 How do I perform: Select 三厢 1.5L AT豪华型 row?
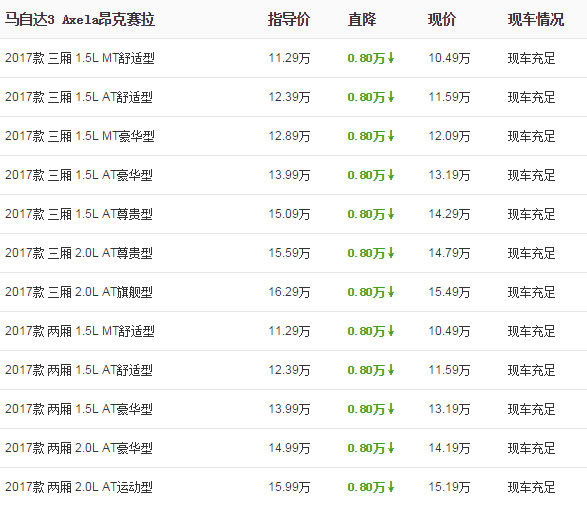294,175
